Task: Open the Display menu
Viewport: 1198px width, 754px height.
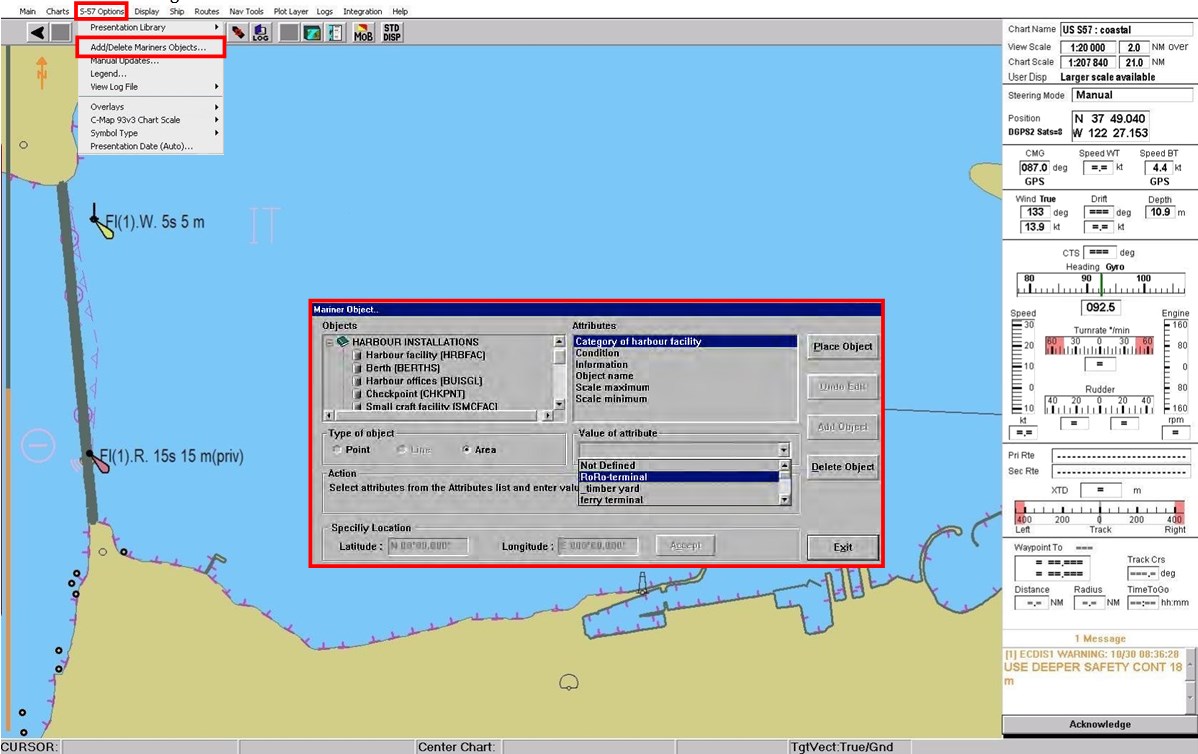Action: 147,11
